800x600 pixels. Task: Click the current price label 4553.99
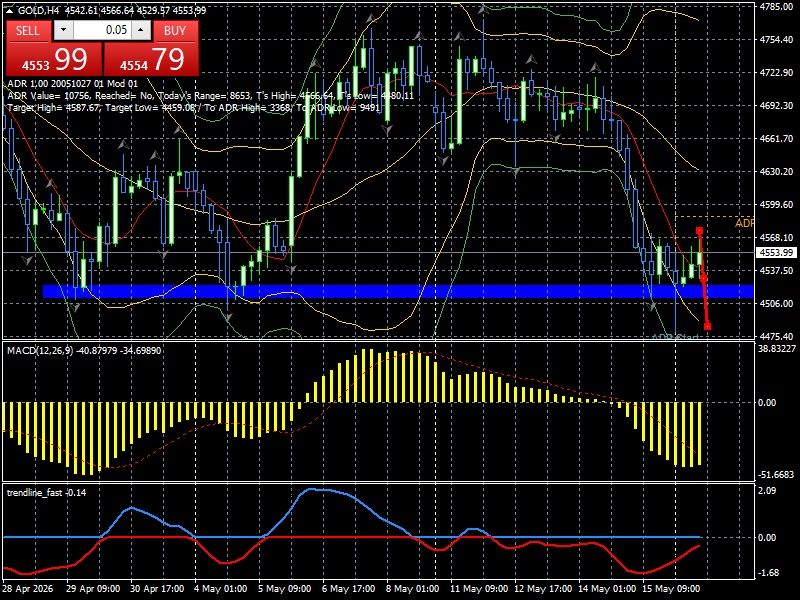coord(776,253)
